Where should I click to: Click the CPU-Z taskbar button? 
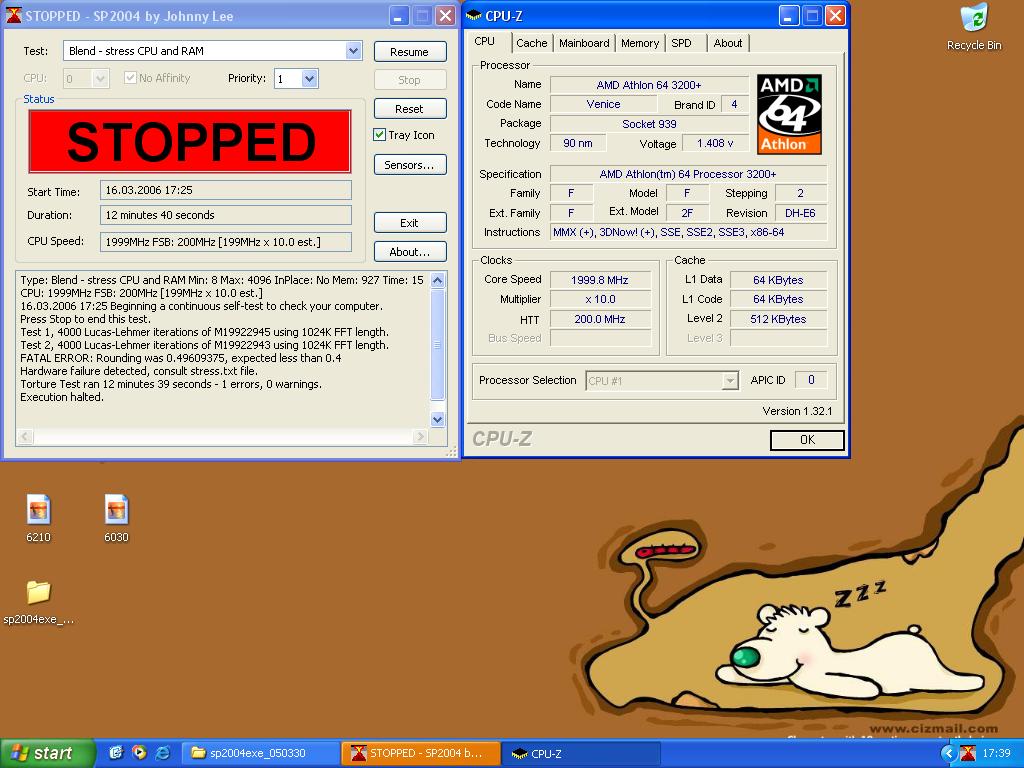(581, 753)
